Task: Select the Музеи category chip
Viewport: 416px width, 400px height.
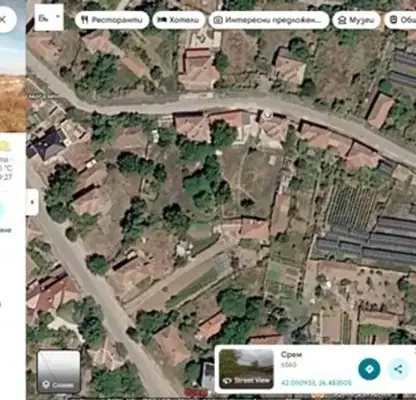Action: point(356,20)
